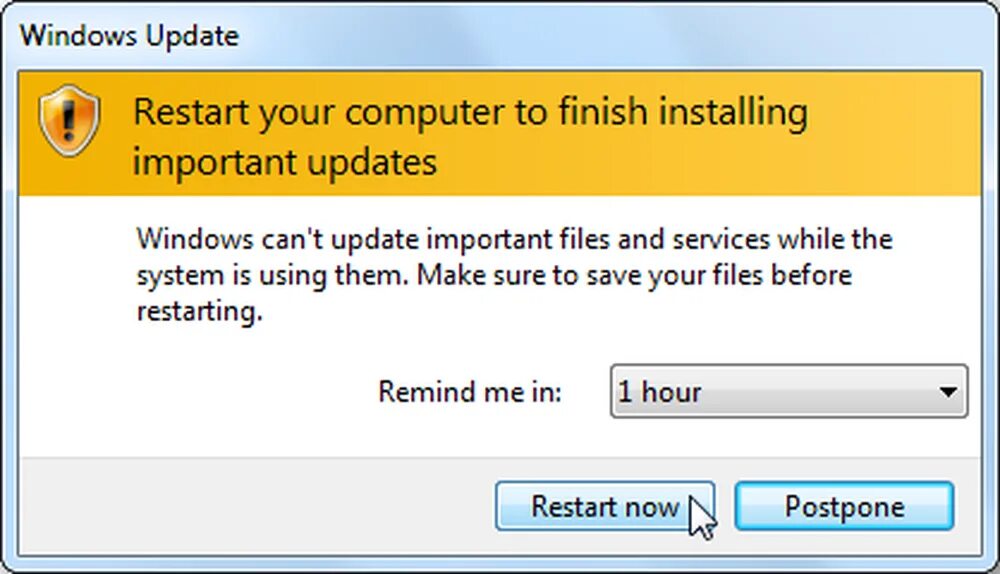Click the 'Windows can't update important files' sentence

point(514,240)
